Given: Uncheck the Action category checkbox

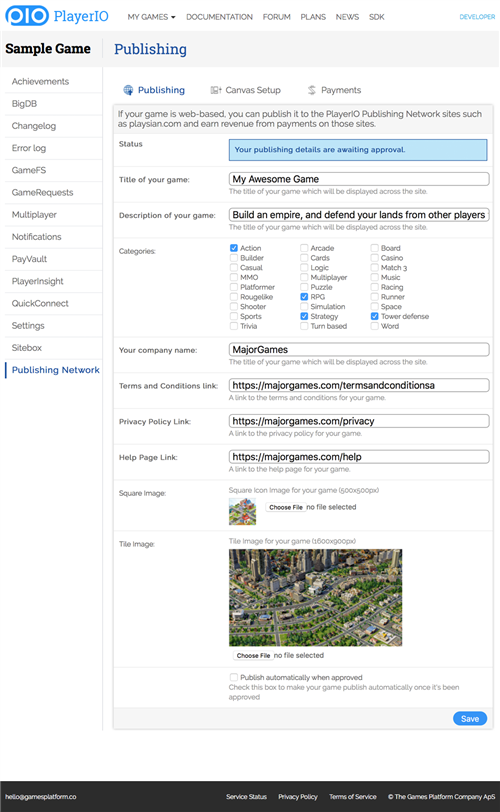Looking at the screenshot, I should coord(234,248).
